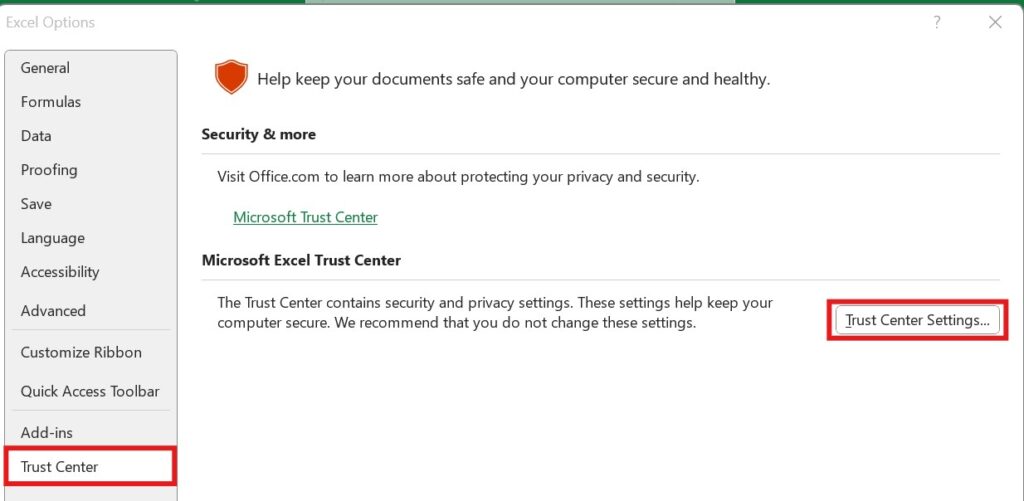Open Proofing settings

click(49, 170)
